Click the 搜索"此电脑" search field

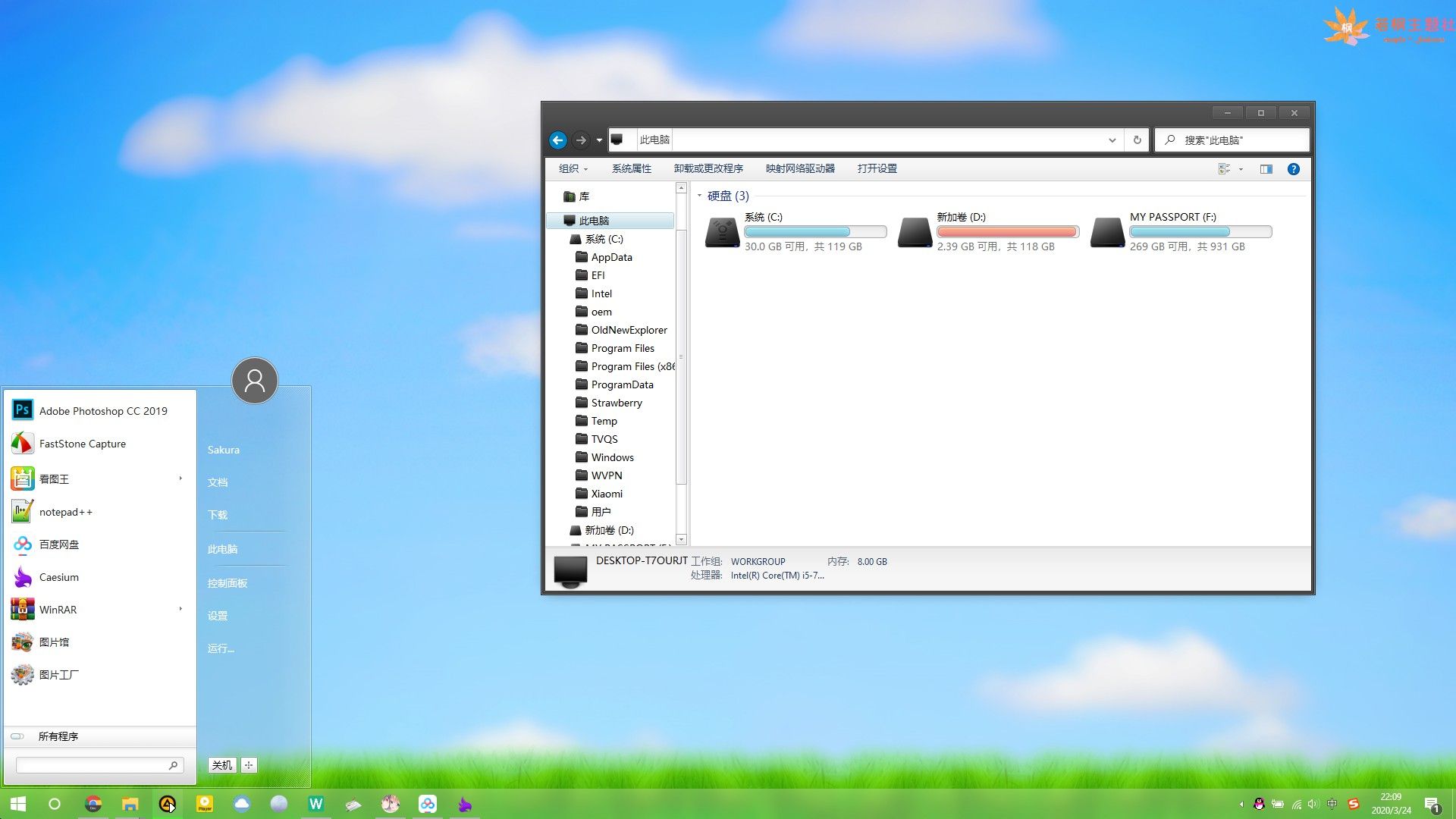(1232, 140)
